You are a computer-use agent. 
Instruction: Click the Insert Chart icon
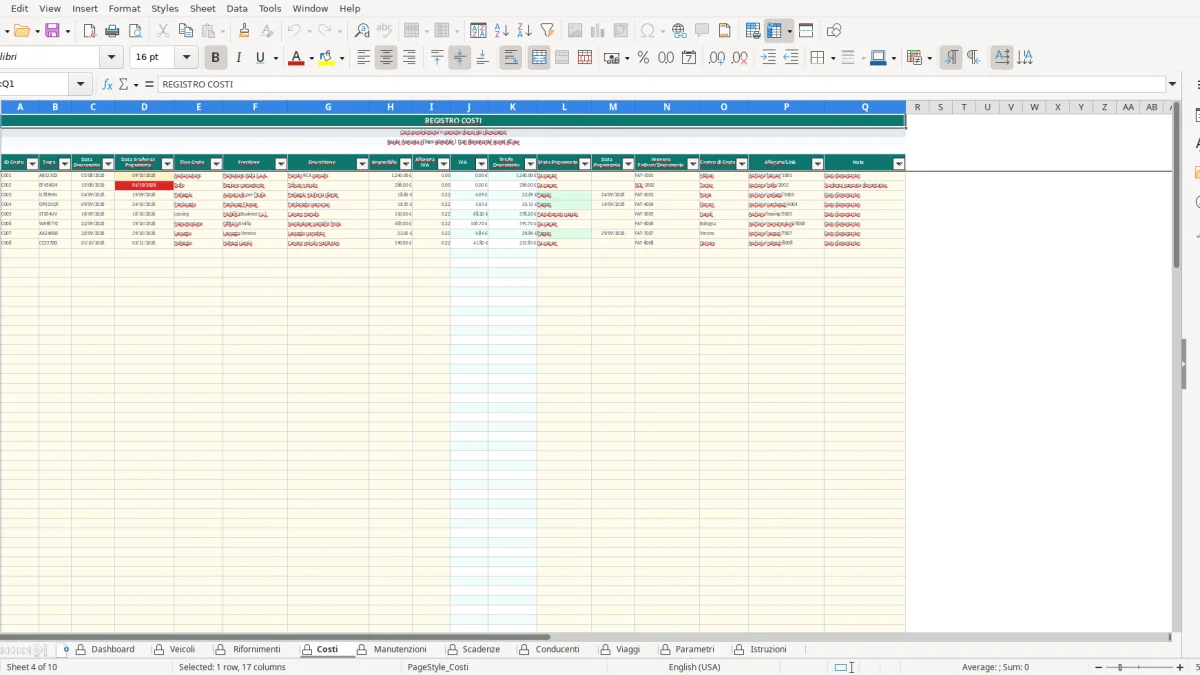(x=598, y=31)
